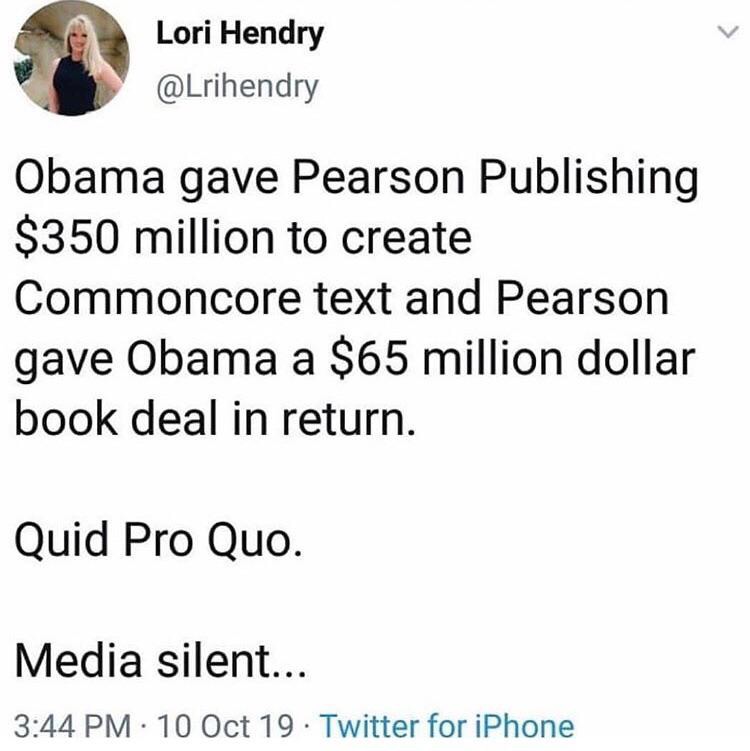Viewport: 750px width, 751px height.
Task: Click the 3:44 PM timestamp
Action: (73, 726)
